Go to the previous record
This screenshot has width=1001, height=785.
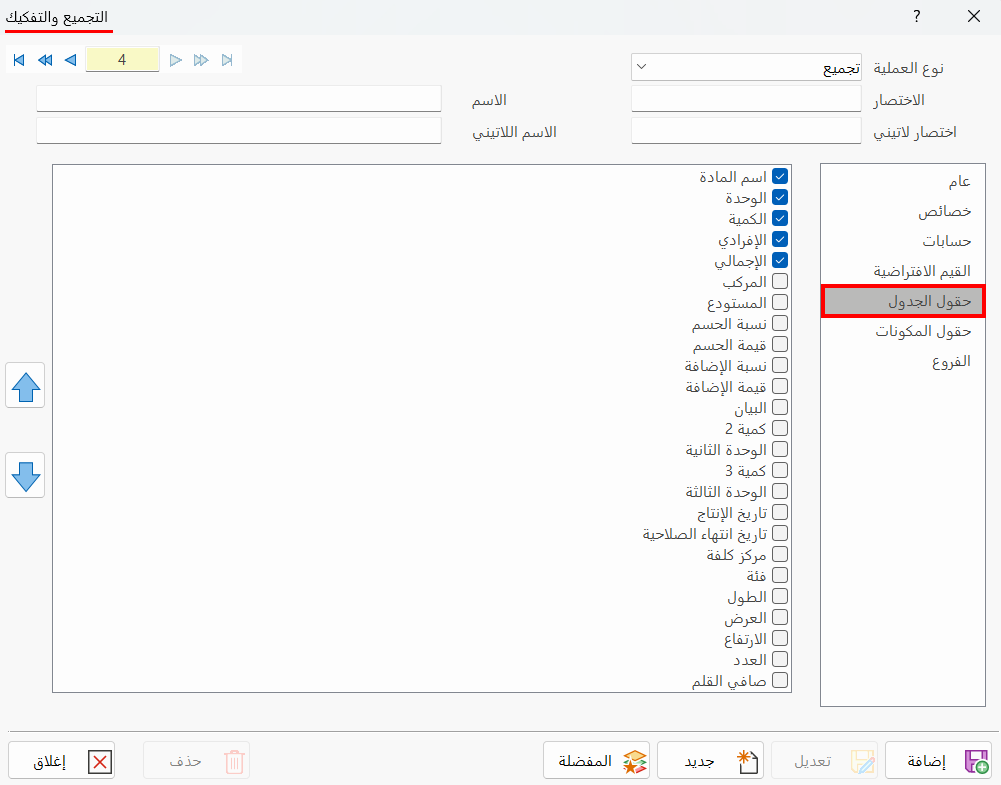click(70, 60)
